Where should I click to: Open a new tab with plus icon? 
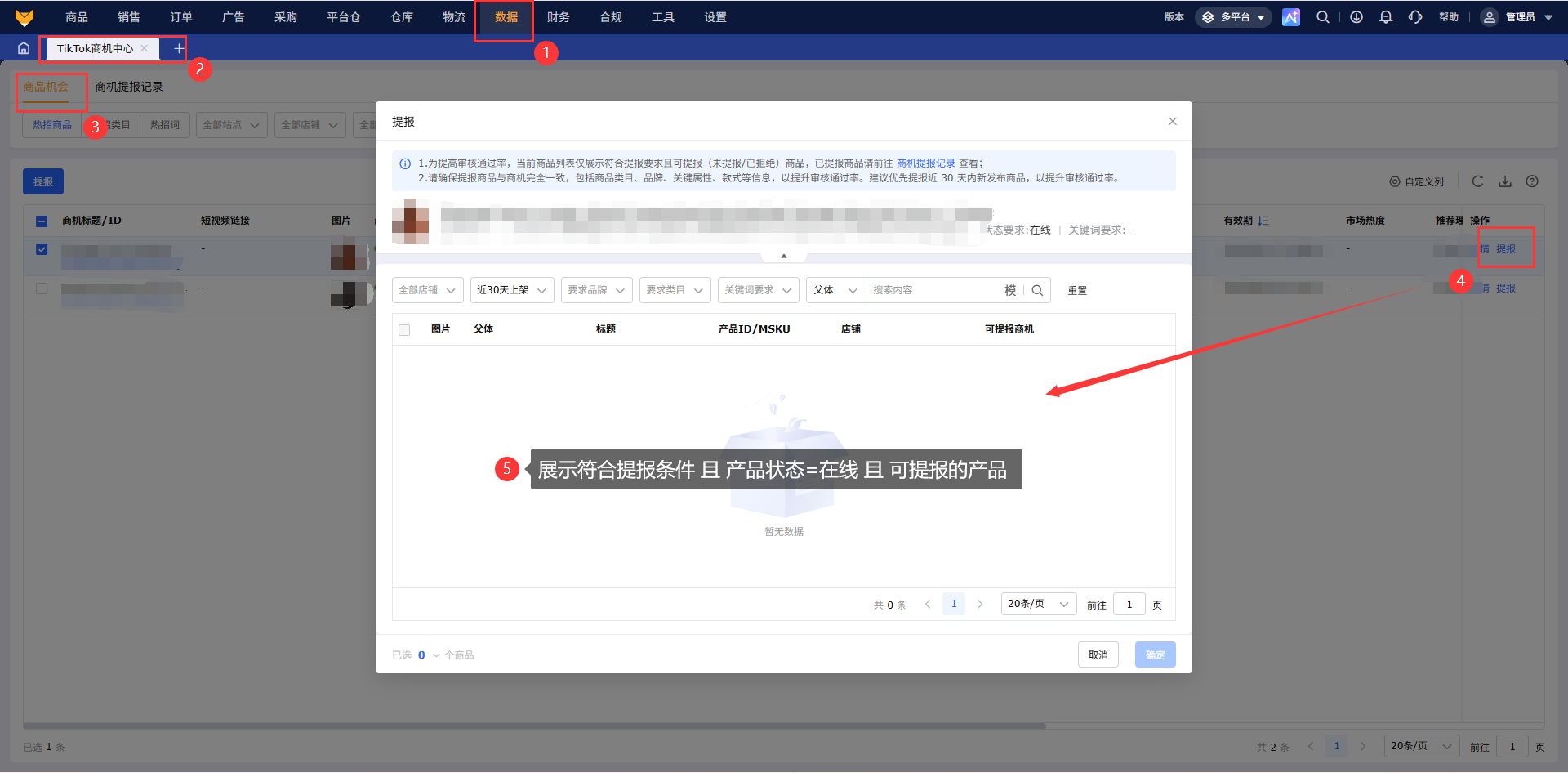179,48
